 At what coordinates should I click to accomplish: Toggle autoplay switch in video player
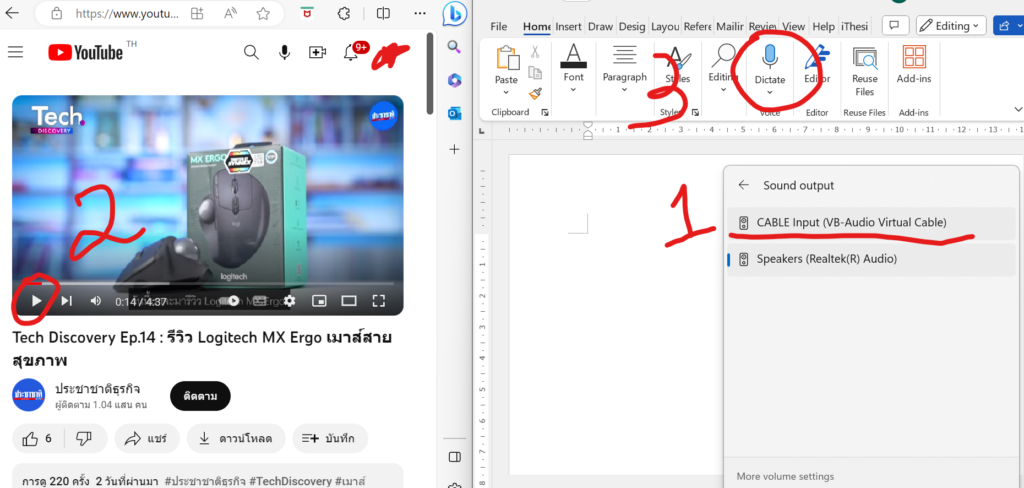coord(230,301)
